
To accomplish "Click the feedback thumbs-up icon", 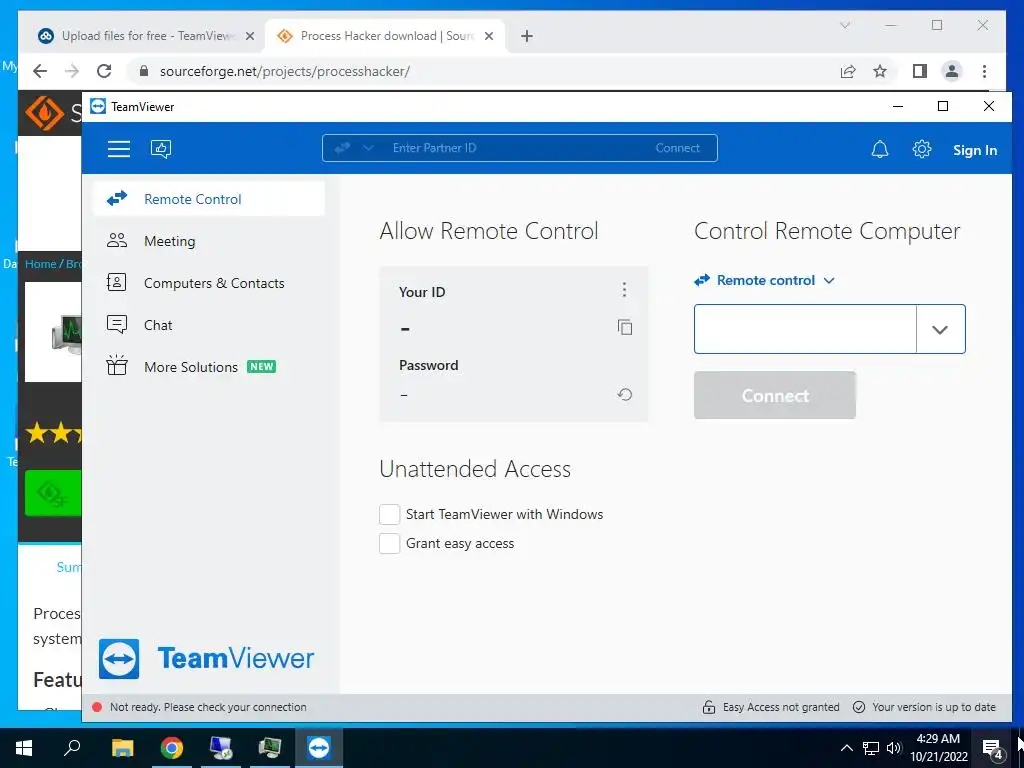I will point(161,149).
